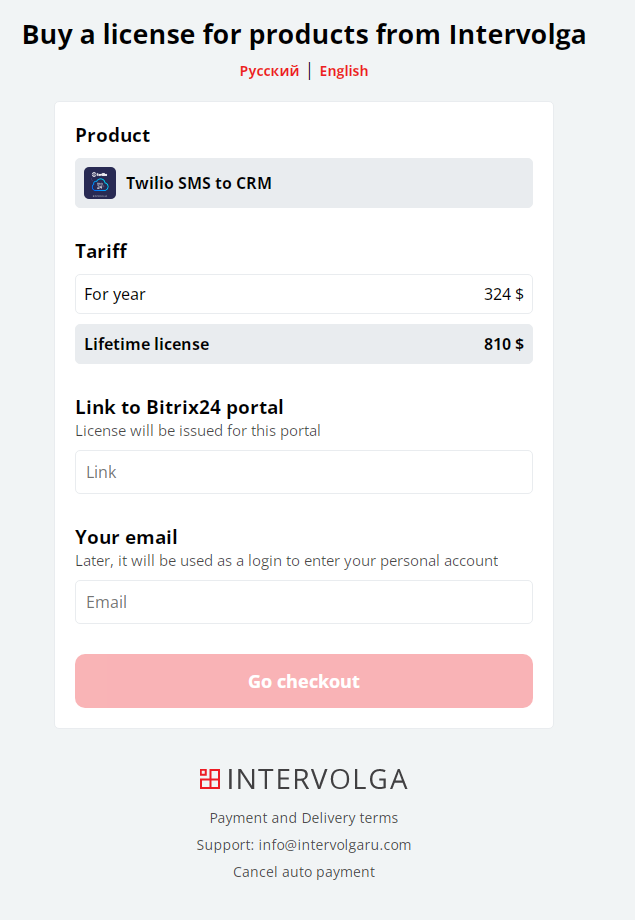Switch language to English
The image size is (635, 920).
click(x=344, y=71)
